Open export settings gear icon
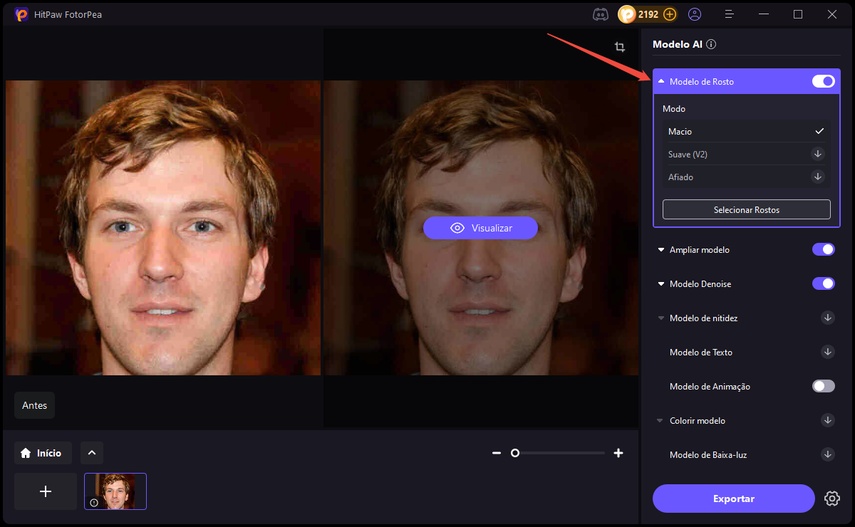This screenshot has width=855, height=527. tap(832, 499)
